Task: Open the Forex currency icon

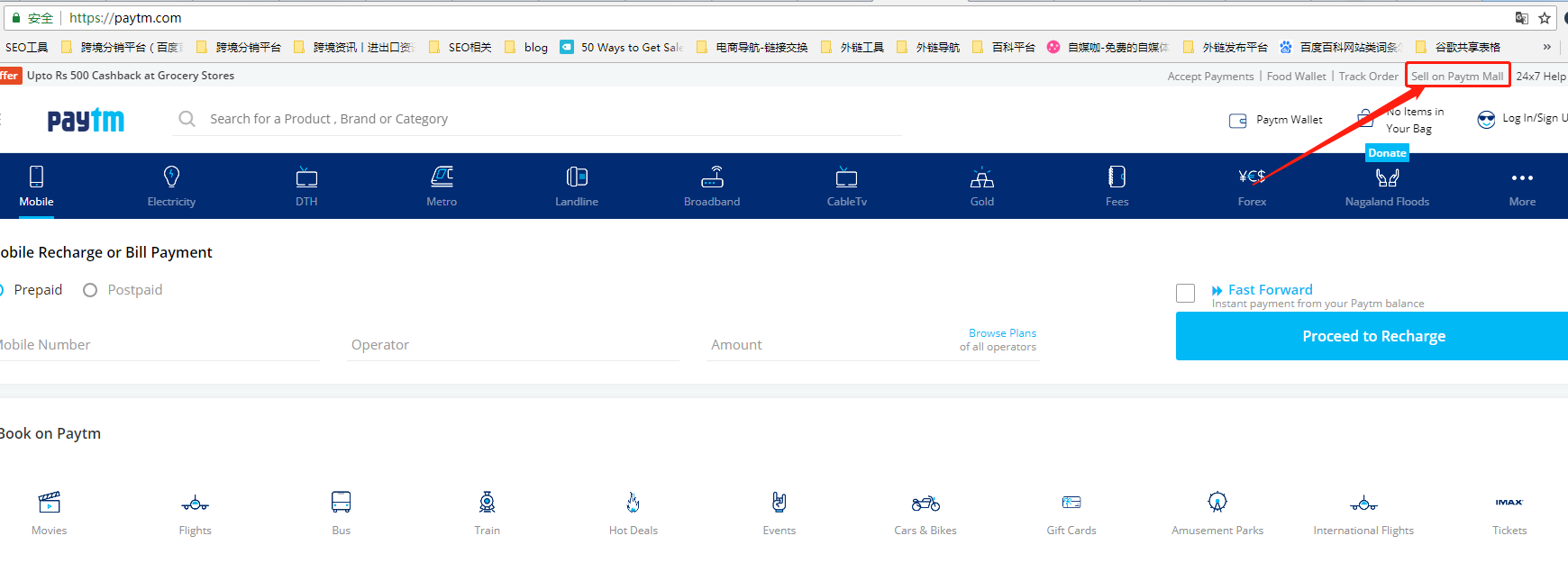Action: (1252, 177)
